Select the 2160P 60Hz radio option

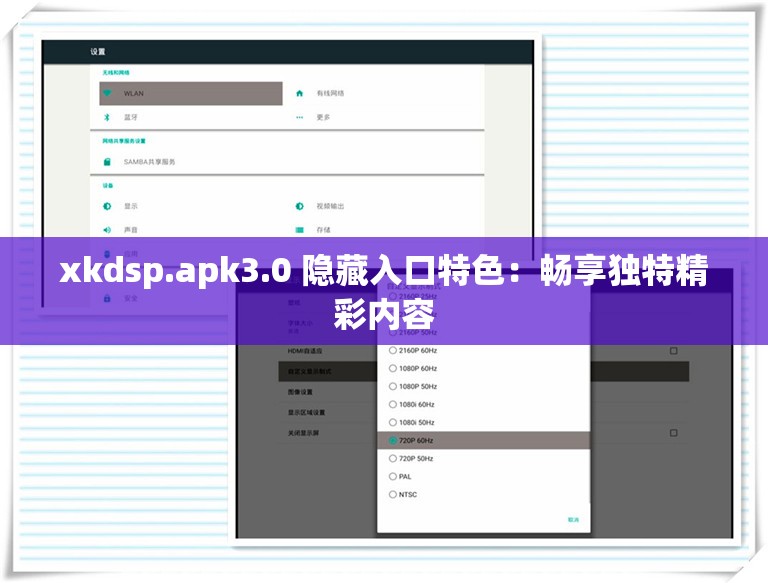(392, 350)
